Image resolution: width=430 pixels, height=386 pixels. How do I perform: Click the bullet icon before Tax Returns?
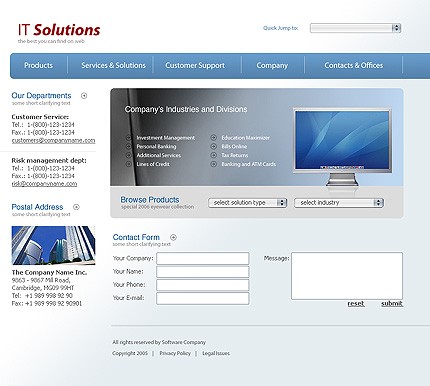(214, 155)
